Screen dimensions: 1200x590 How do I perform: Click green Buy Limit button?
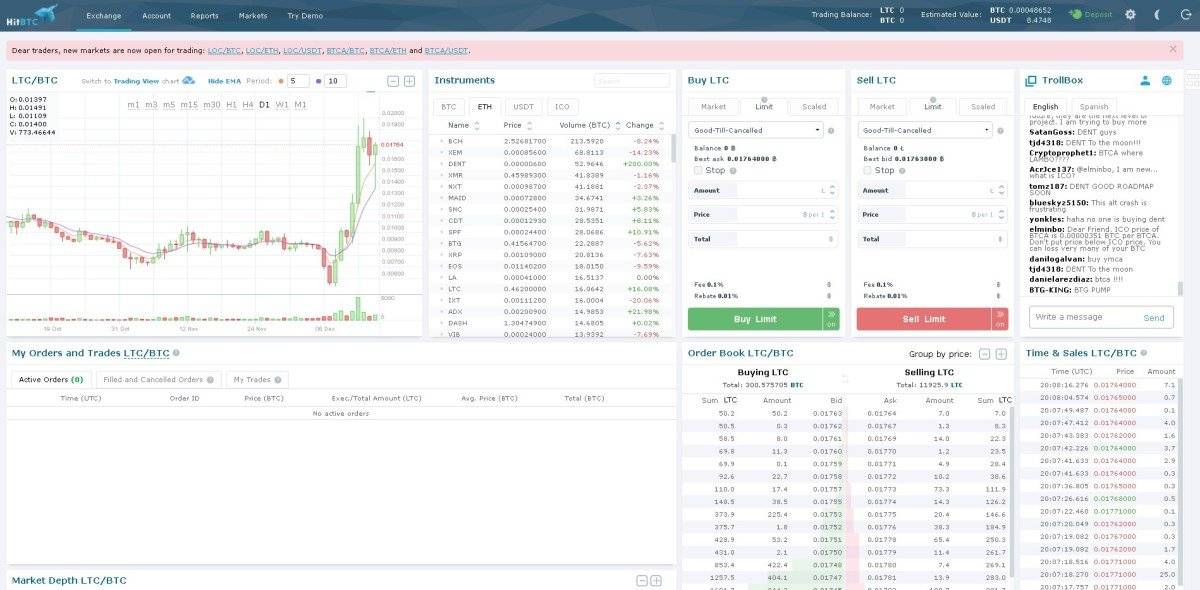754,319
